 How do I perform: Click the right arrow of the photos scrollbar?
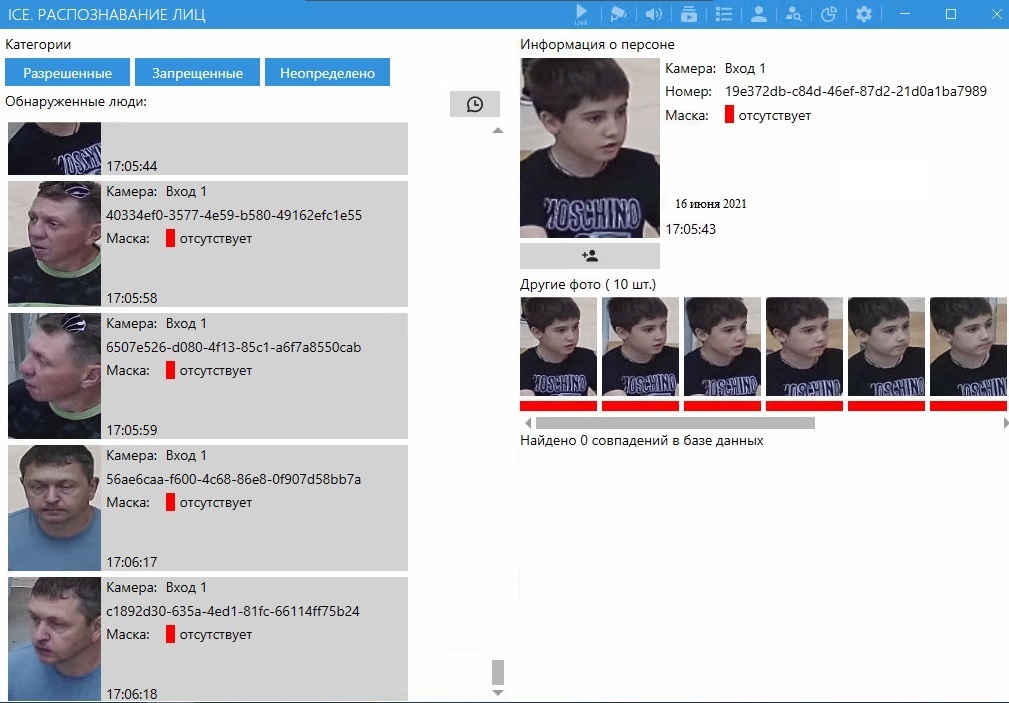point(1005,423)
